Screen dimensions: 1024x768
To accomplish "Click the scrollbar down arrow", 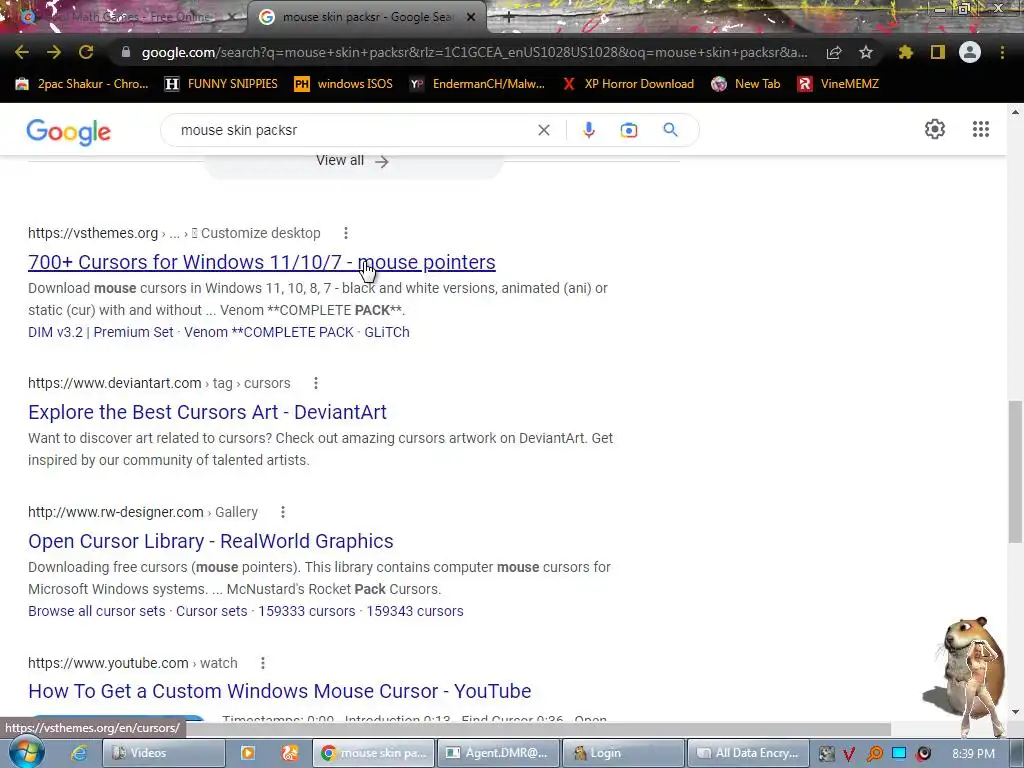I will pos(1016,712).
